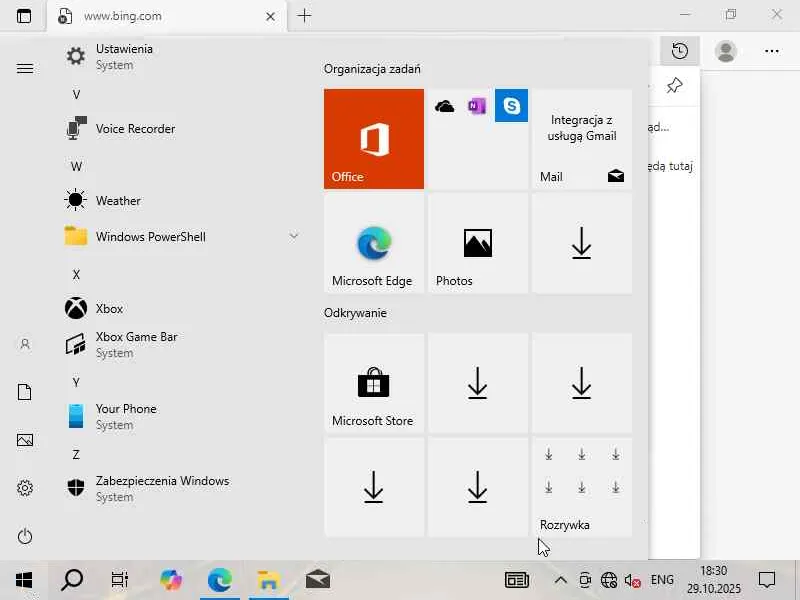
Task: Open the clock showing 18:30
Action: pos(713,580)
